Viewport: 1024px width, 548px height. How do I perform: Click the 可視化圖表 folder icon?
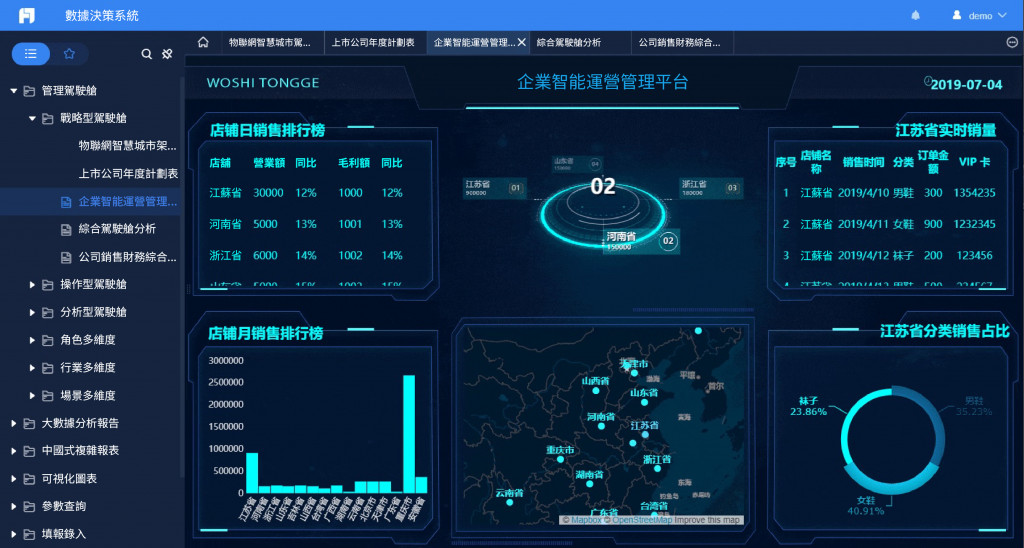(x=29, y=479)
